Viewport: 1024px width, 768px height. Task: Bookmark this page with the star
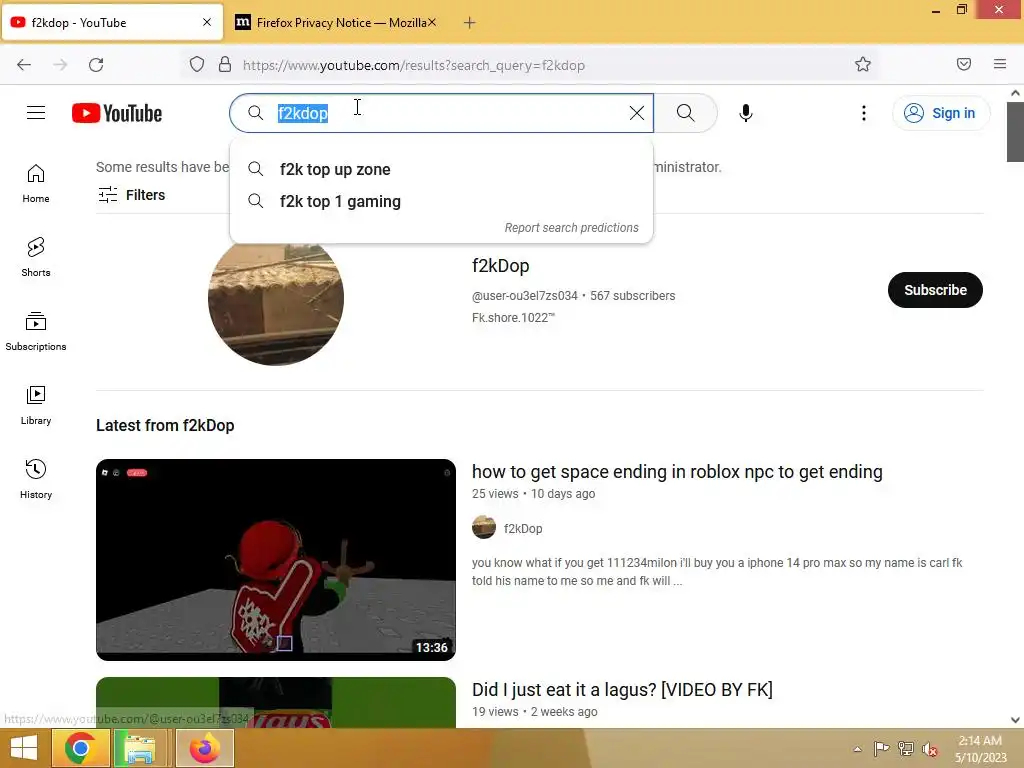click(x=863, y=64)
